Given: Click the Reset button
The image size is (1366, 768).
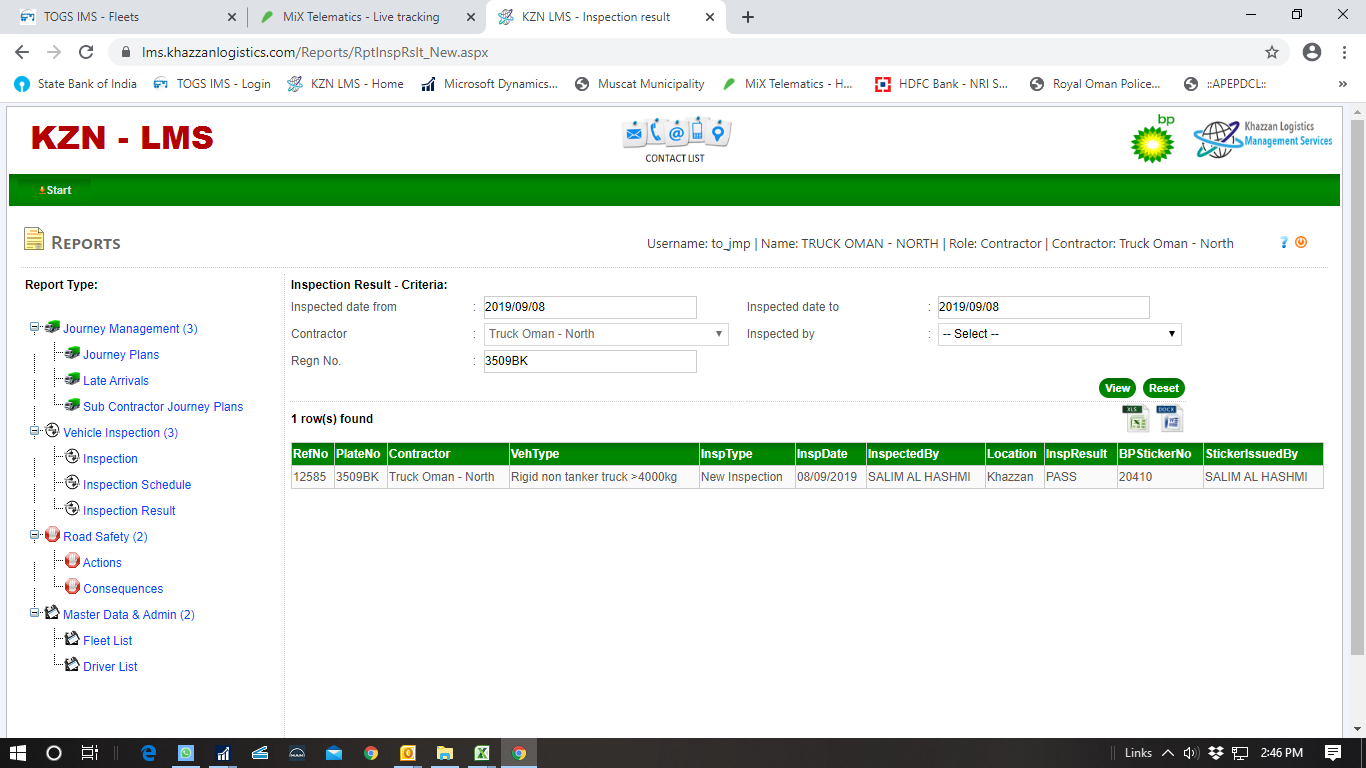Looking at the screenshot, I should click(1163, 388).
